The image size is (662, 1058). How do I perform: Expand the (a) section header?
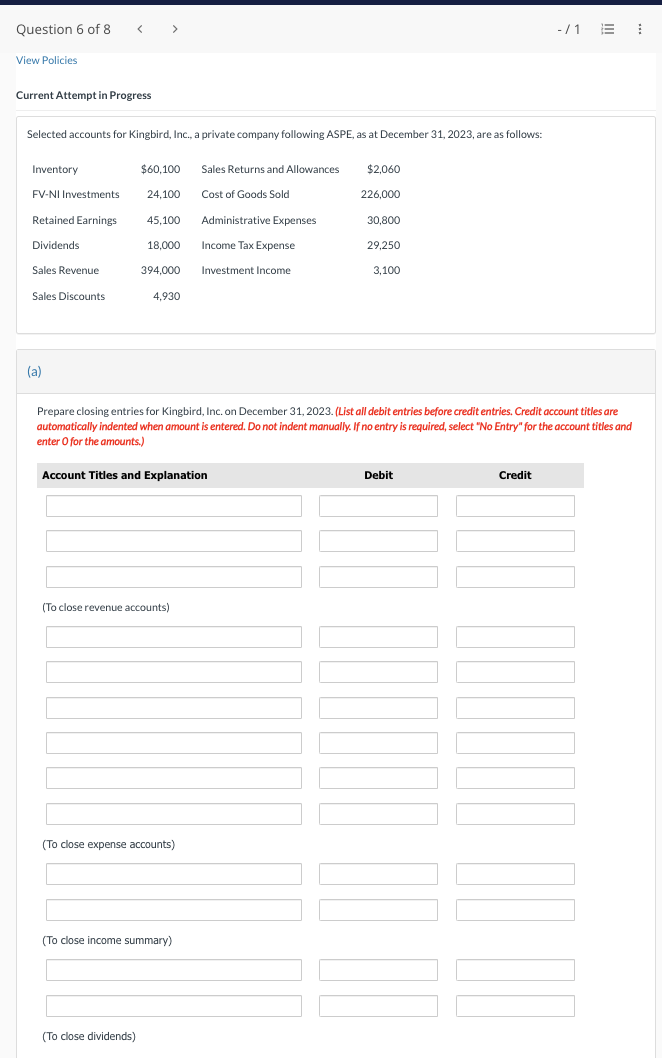(33, 371)
